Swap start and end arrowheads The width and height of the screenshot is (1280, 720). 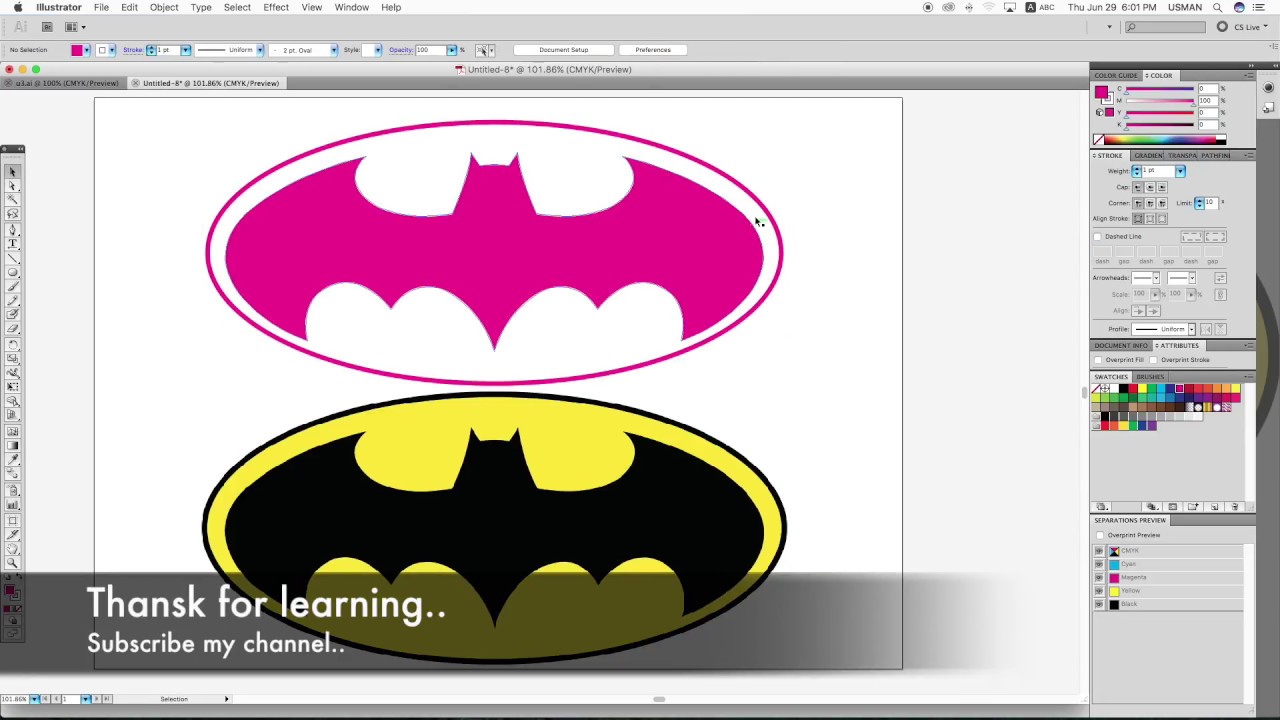(x=1220, y=278)
